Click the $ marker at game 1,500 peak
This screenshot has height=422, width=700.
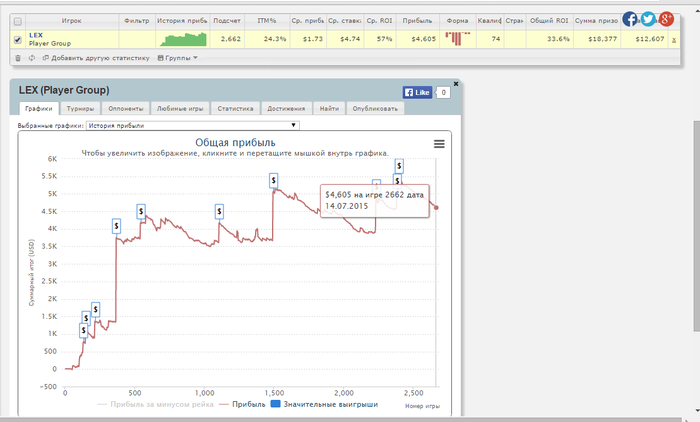click(x=274, y=180)
